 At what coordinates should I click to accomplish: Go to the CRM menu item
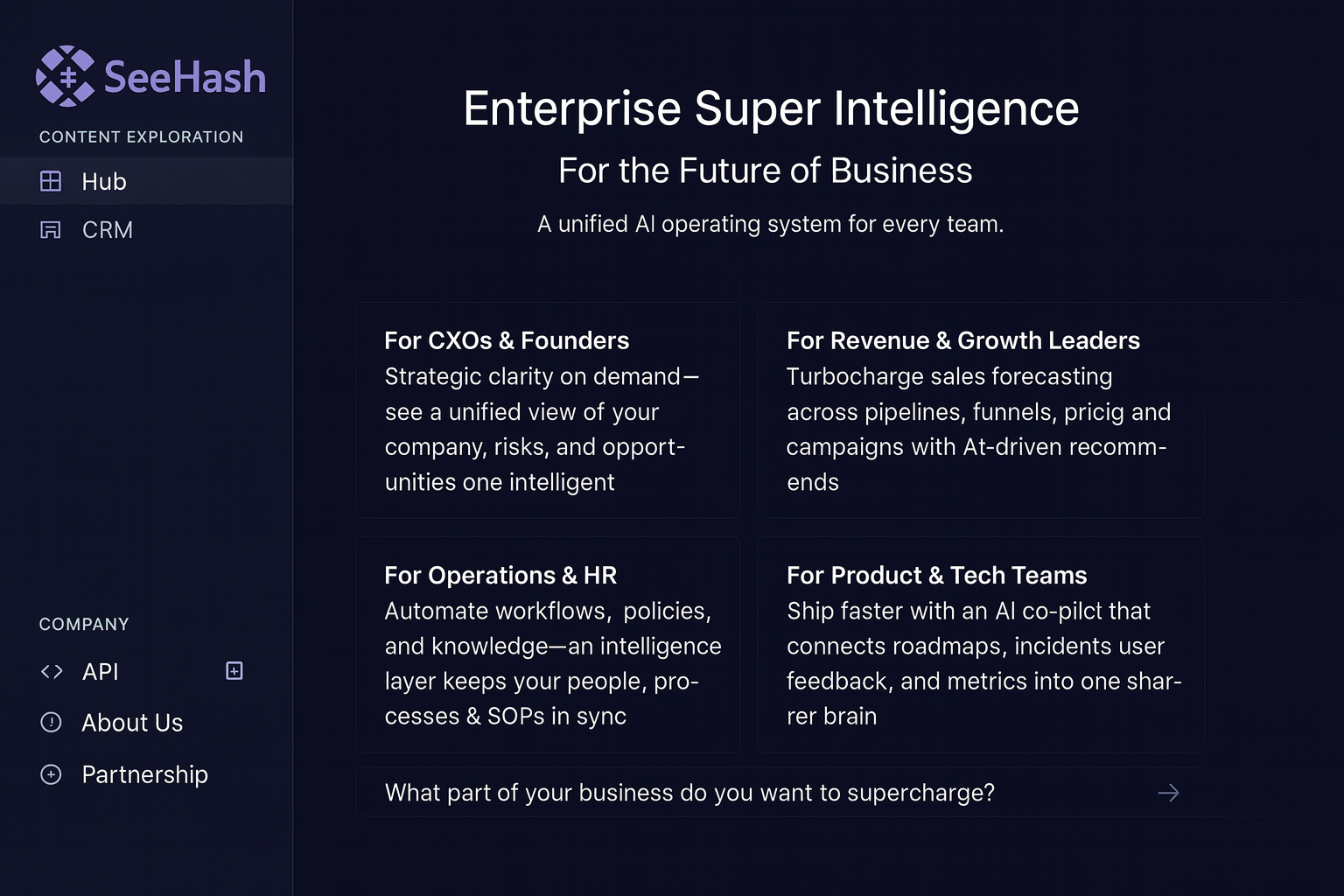108,230
